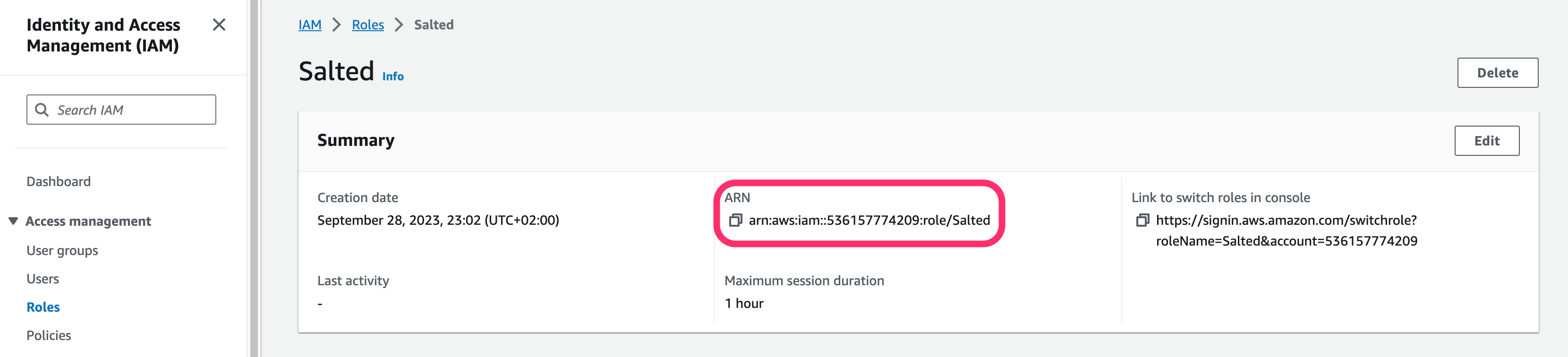This screenshot has height=357, width=1568.
Task: Copy the role ARN with copy icon
Action: tap(735, 220)
